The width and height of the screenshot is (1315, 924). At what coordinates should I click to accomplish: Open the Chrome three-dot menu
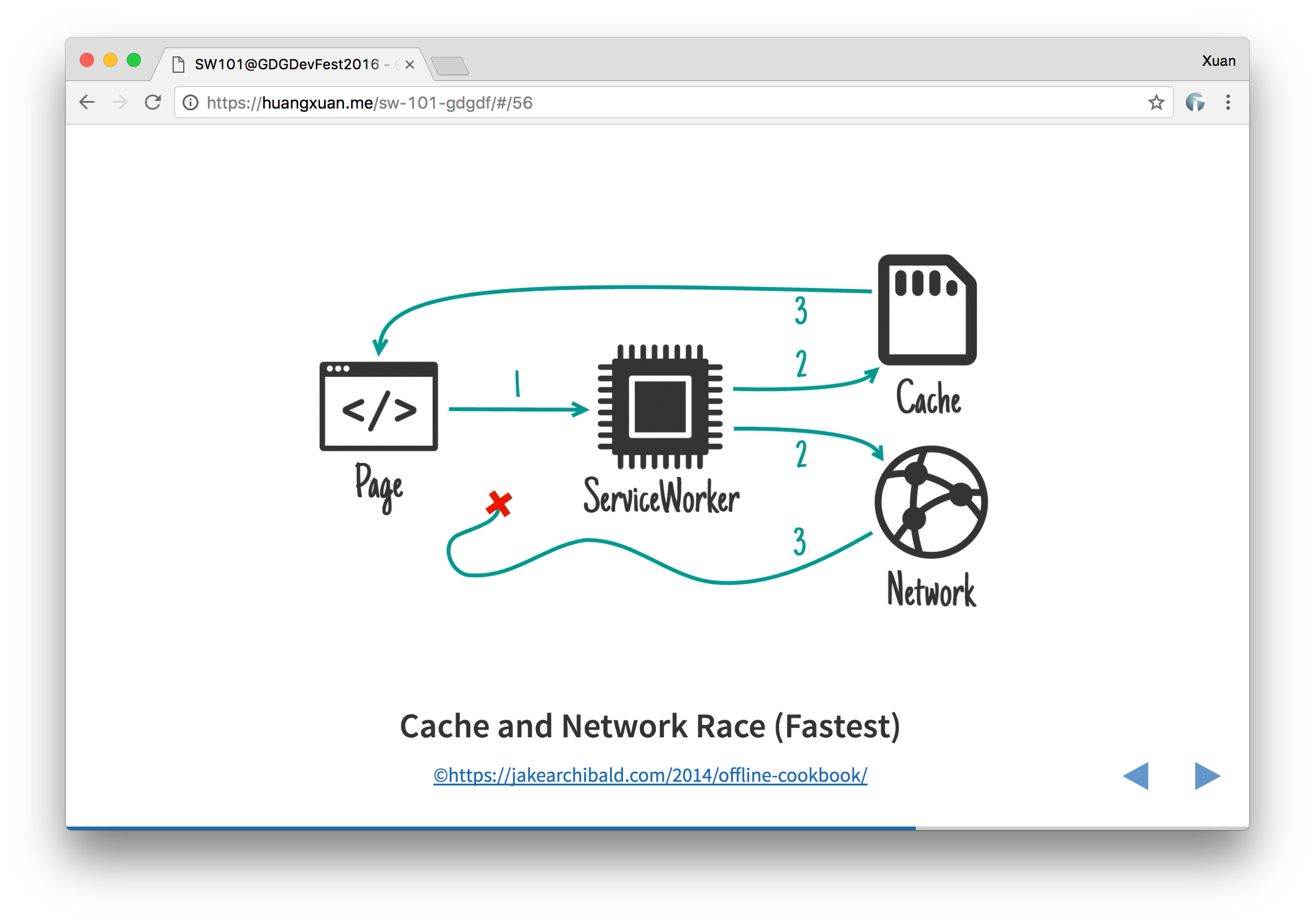[x=1228, y=102]
